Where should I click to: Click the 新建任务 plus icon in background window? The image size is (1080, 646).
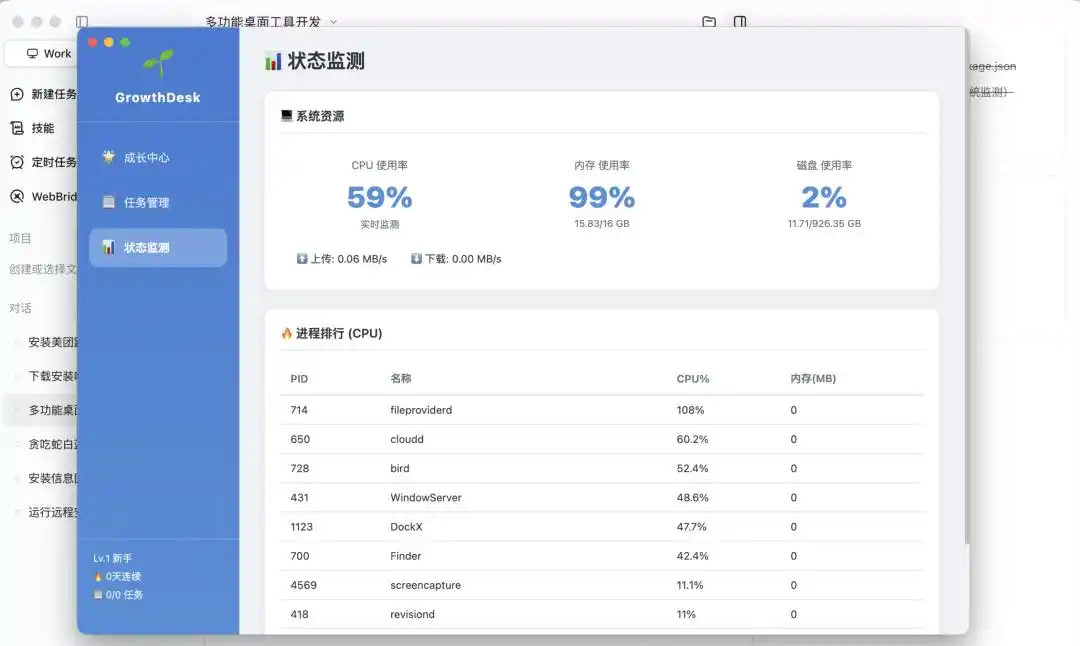17,94
